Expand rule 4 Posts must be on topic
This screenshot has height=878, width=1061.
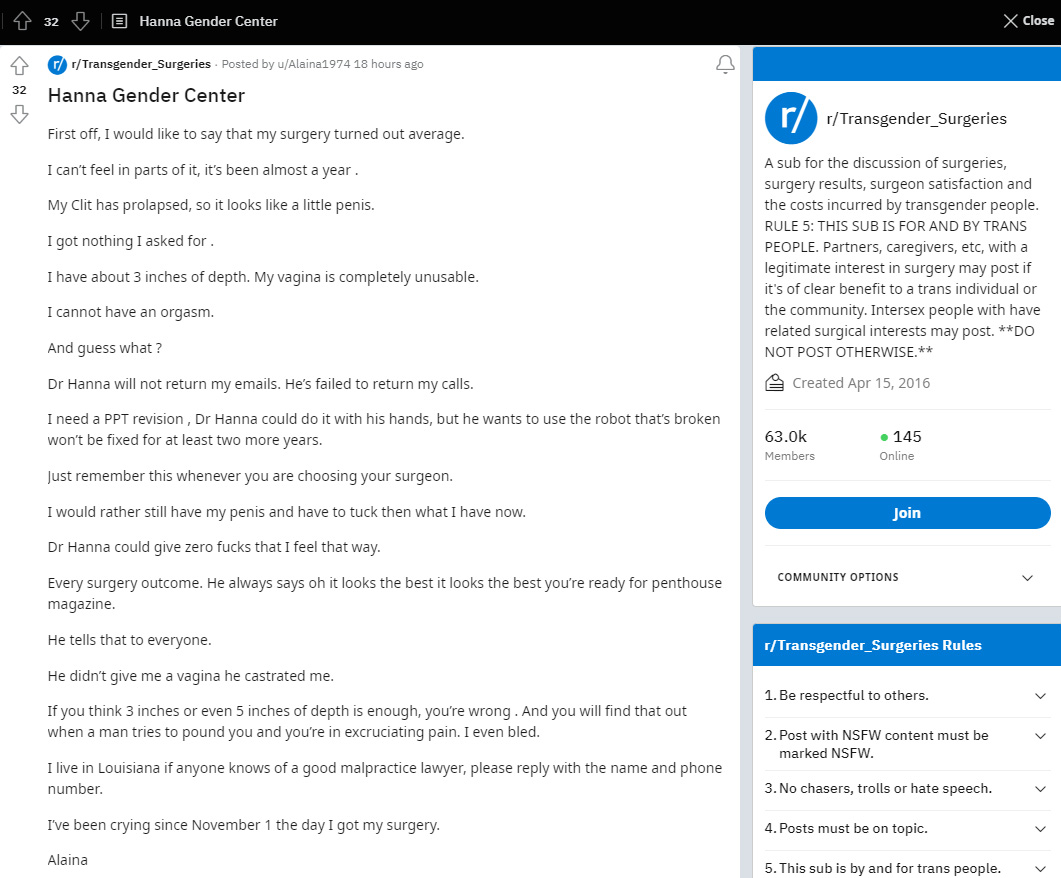click(906, 829)
